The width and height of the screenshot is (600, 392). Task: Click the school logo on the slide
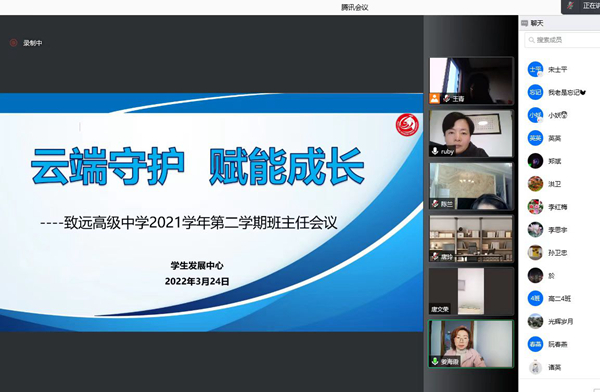tap(407, 124)
